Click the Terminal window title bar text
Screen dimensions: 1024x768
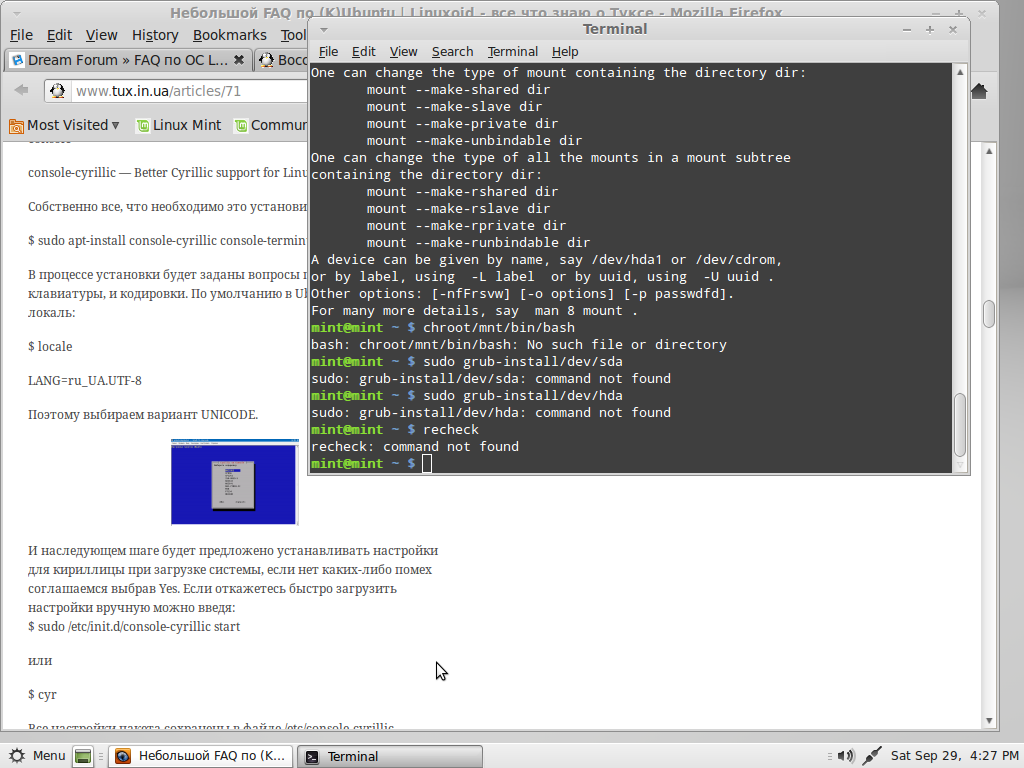tap(615, 29)
